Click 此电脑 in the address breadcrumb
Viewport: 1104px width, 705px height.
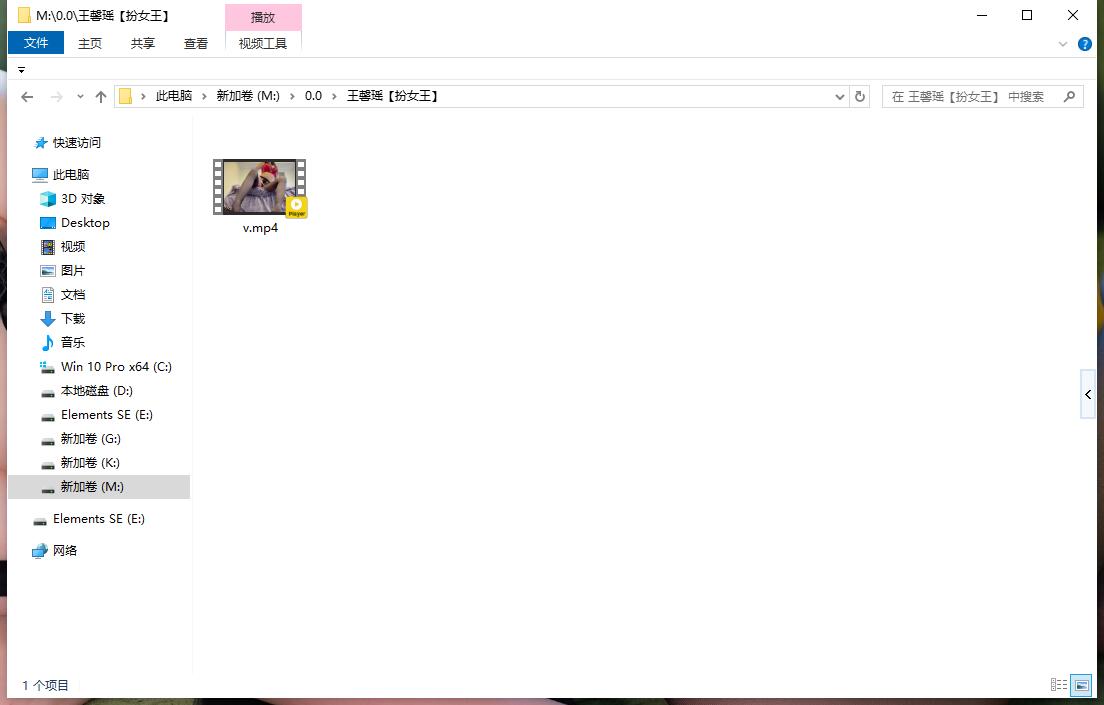click(173, 96)
